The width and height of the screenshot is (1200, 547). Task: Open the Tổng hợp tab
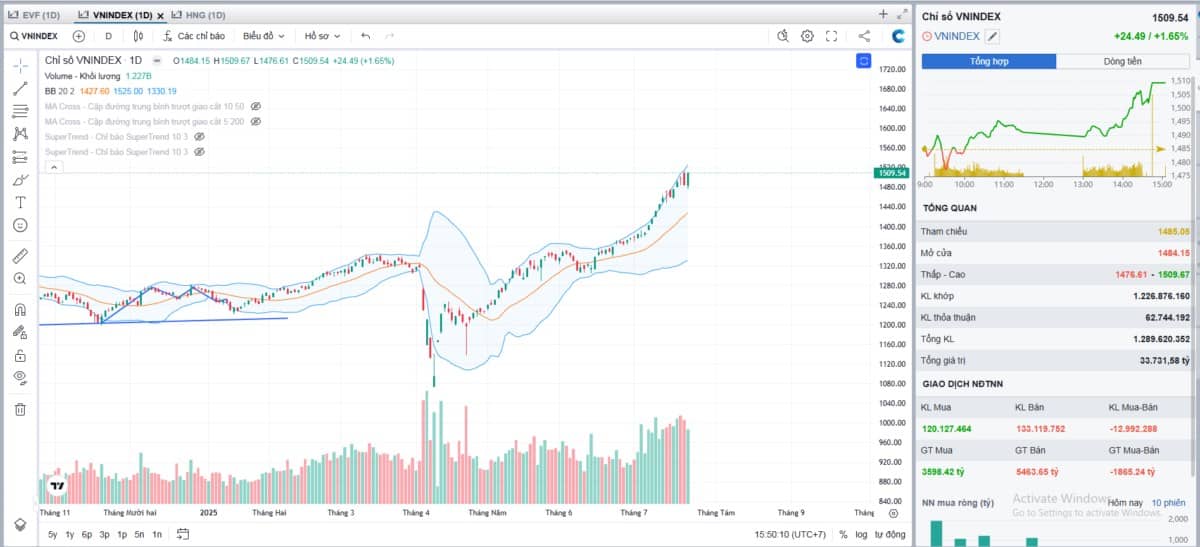click(988, 61)
